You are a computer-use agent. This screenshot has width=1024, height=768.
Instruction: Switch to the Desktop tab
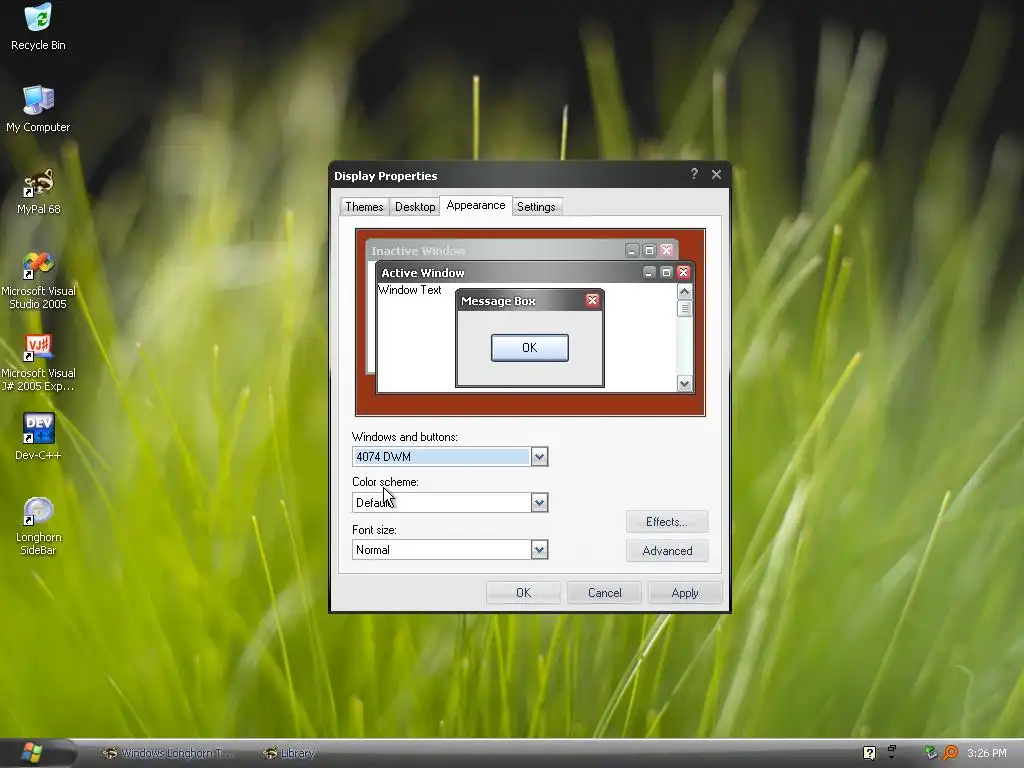click(x=415, y=206)
